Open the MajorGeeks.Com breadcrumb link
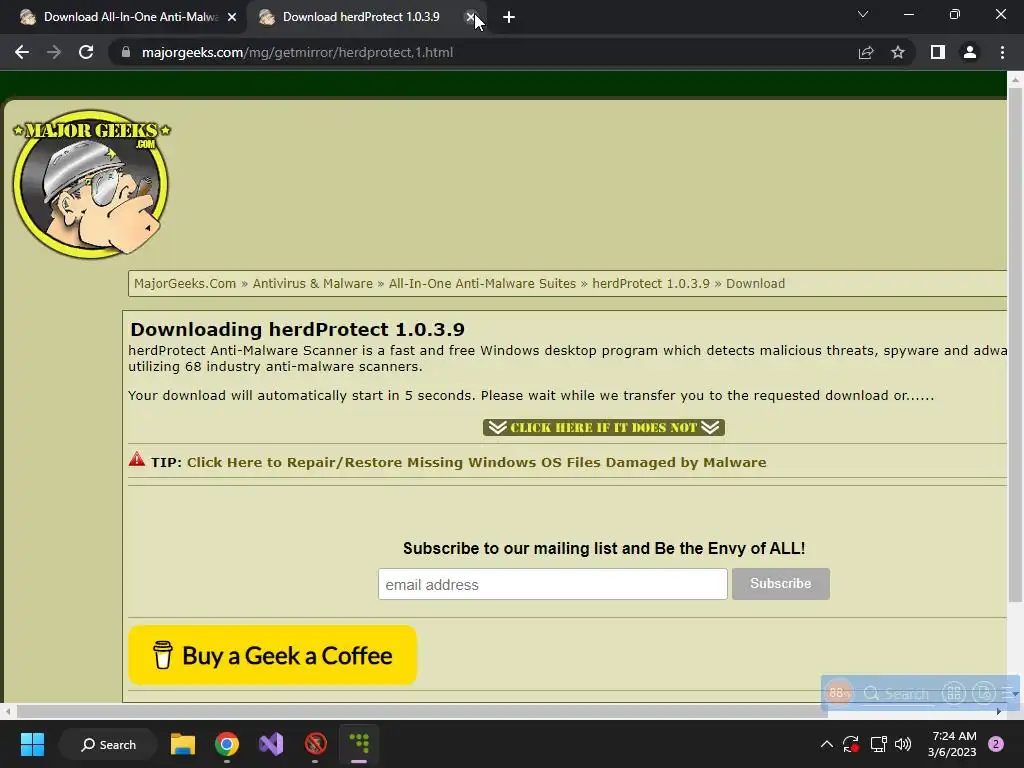Viewport: 1024px width, 768px height. click(185, 283)
